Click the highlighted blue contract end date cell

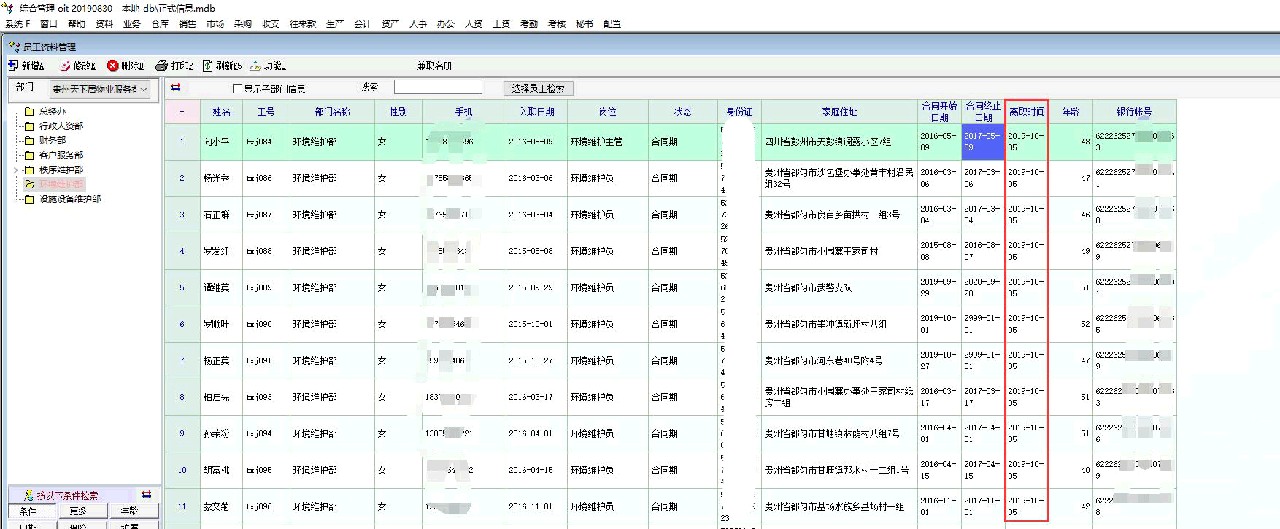coord(981,141)
